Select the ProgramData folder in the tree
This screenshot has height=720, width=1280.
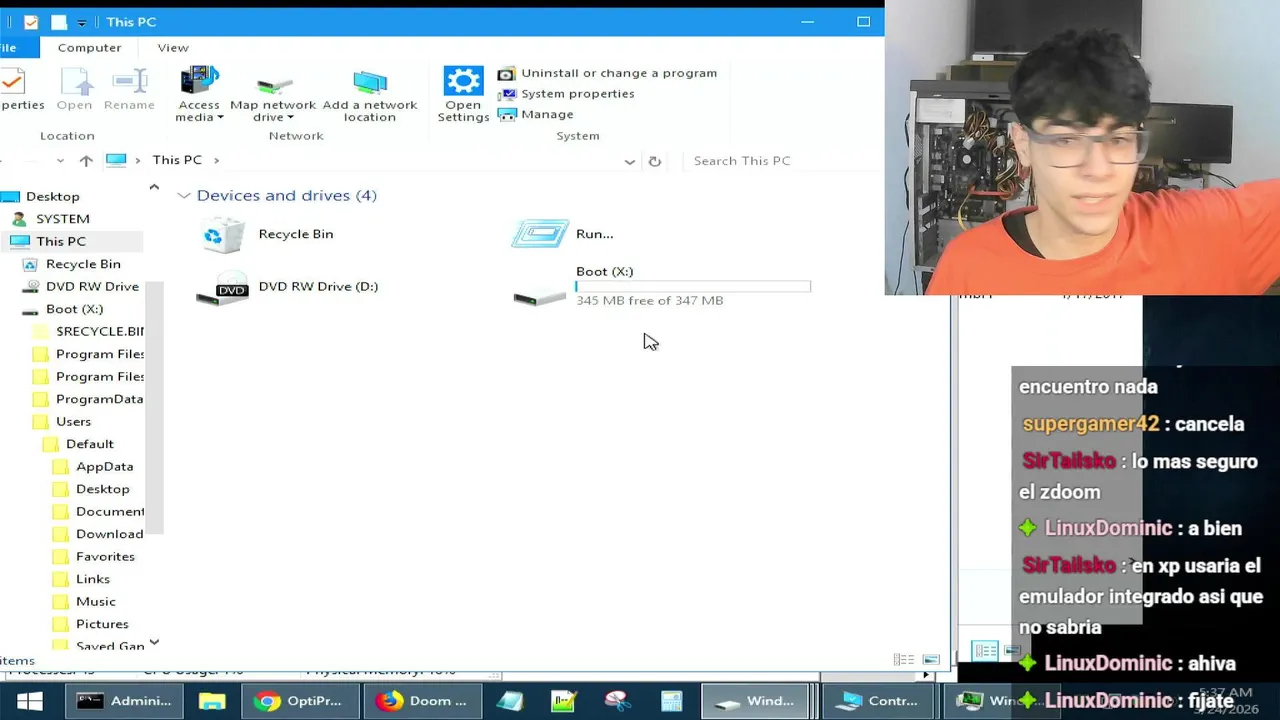pyautogui.click(x=99, y=399)
